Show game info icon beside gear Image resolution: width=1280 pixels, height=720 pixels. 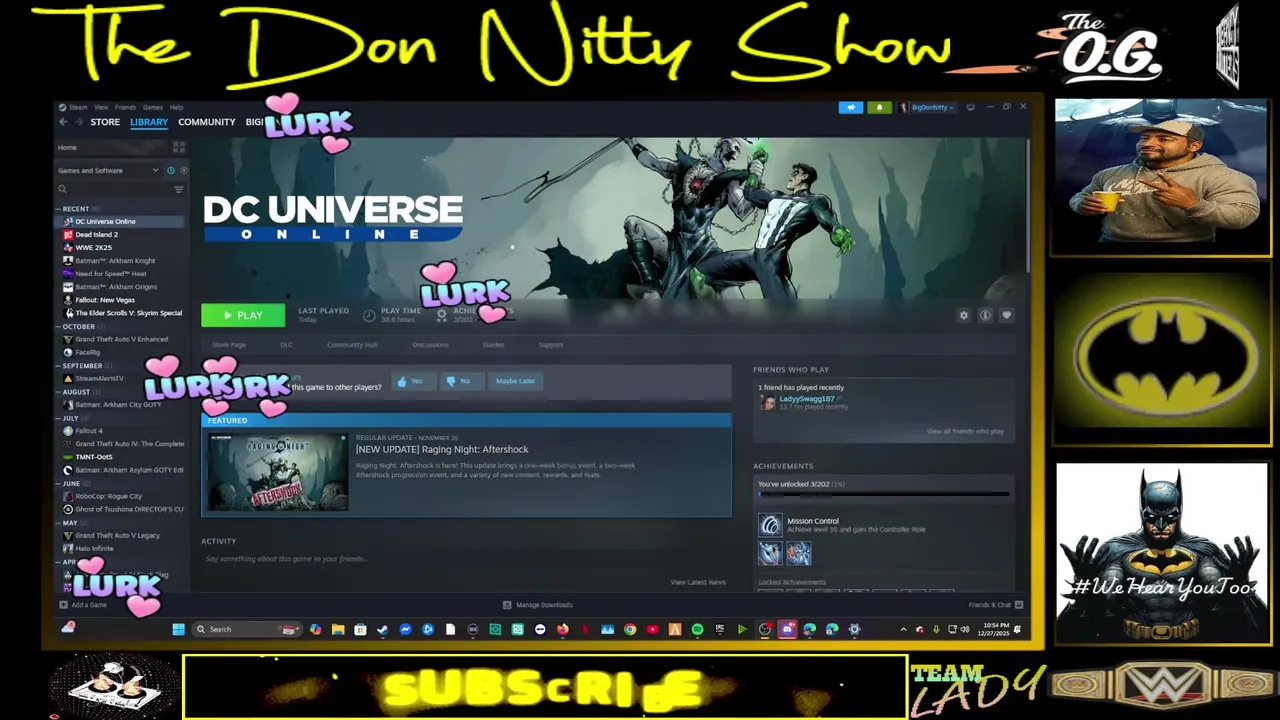[985, 315]
